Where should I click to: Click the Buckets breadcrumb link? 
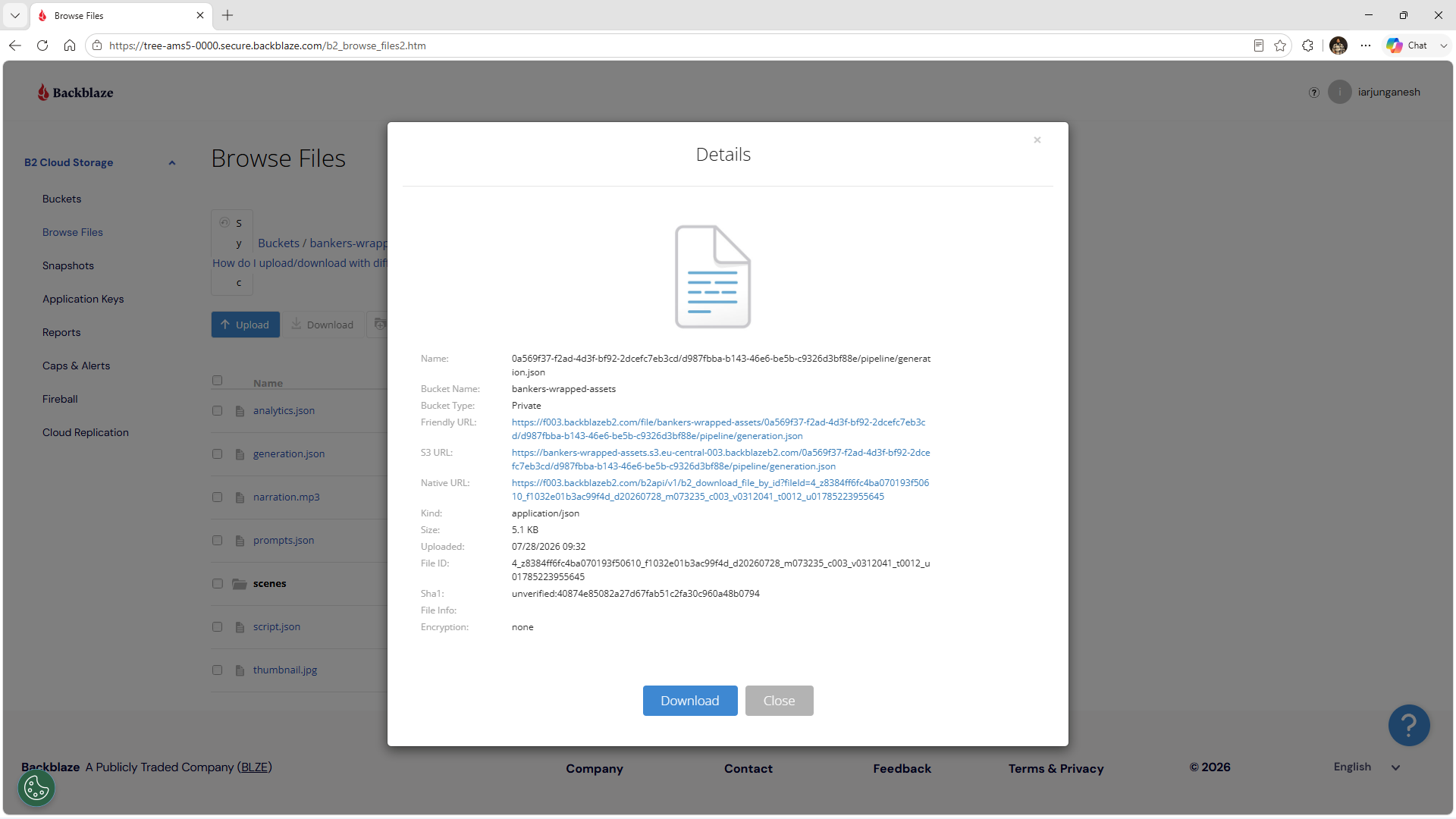coord(278,243)
